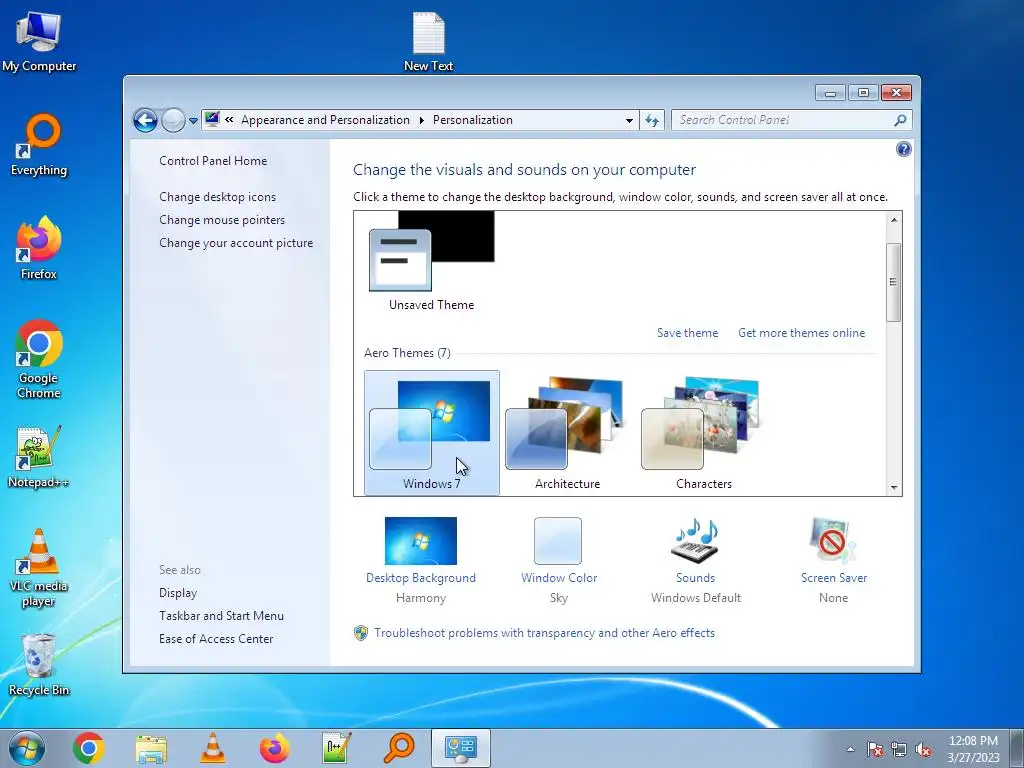Screen dimensions: 1024x768
Task: Launch Everything search from the taskbar
Action: click(399, 748)
